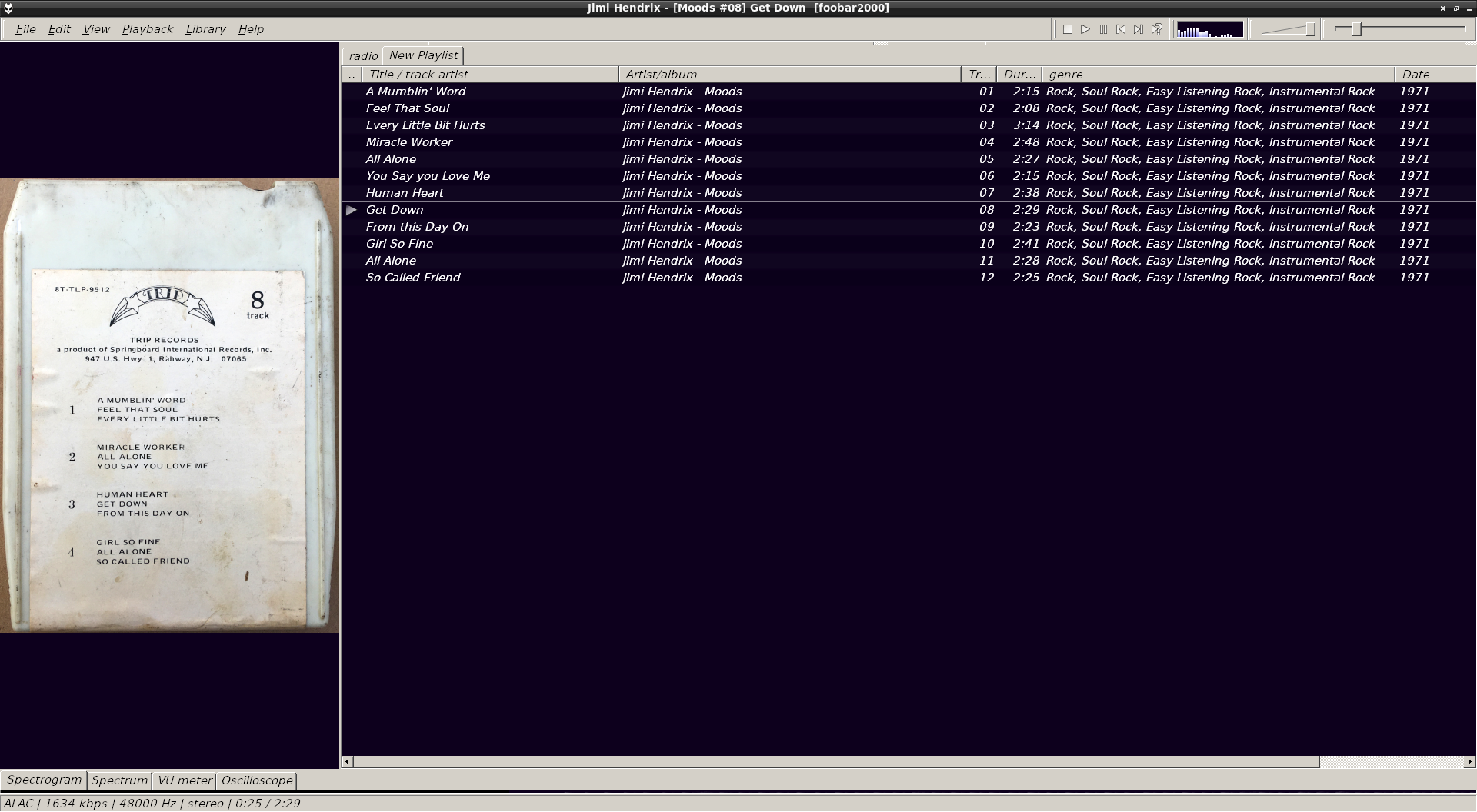The width and height of the screenshot is (1477, 812).
Task: Open the Library menu
Action: pos(205,29)
